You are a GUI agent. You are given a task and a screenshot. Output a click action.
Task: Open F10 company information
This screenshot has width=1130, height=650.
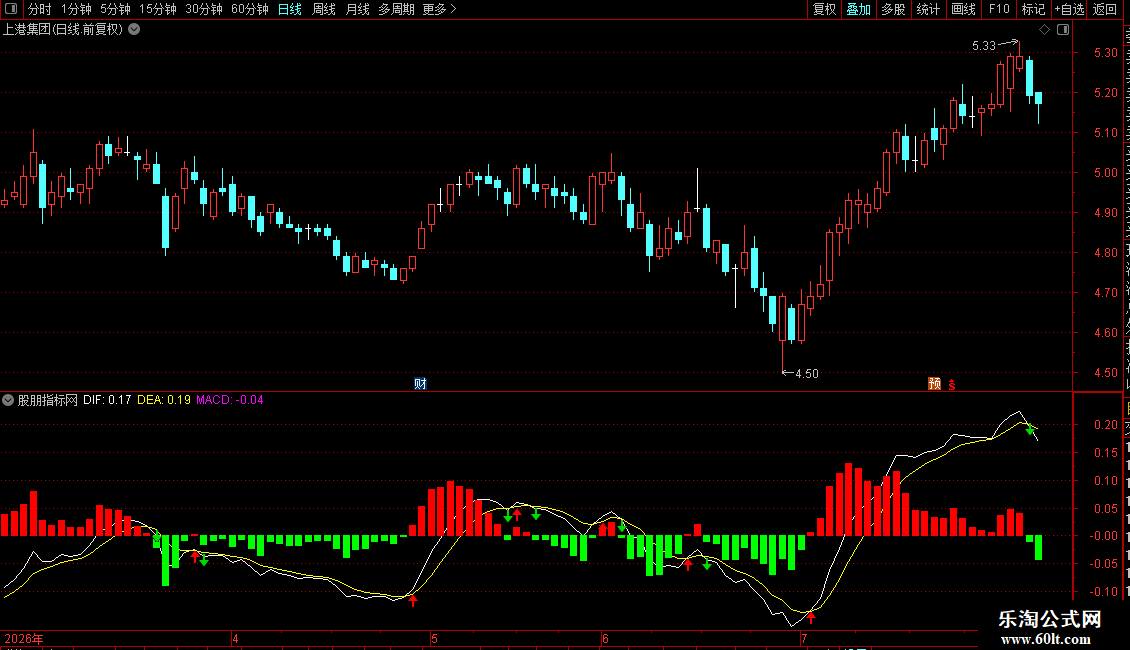(x=999, y=9)
